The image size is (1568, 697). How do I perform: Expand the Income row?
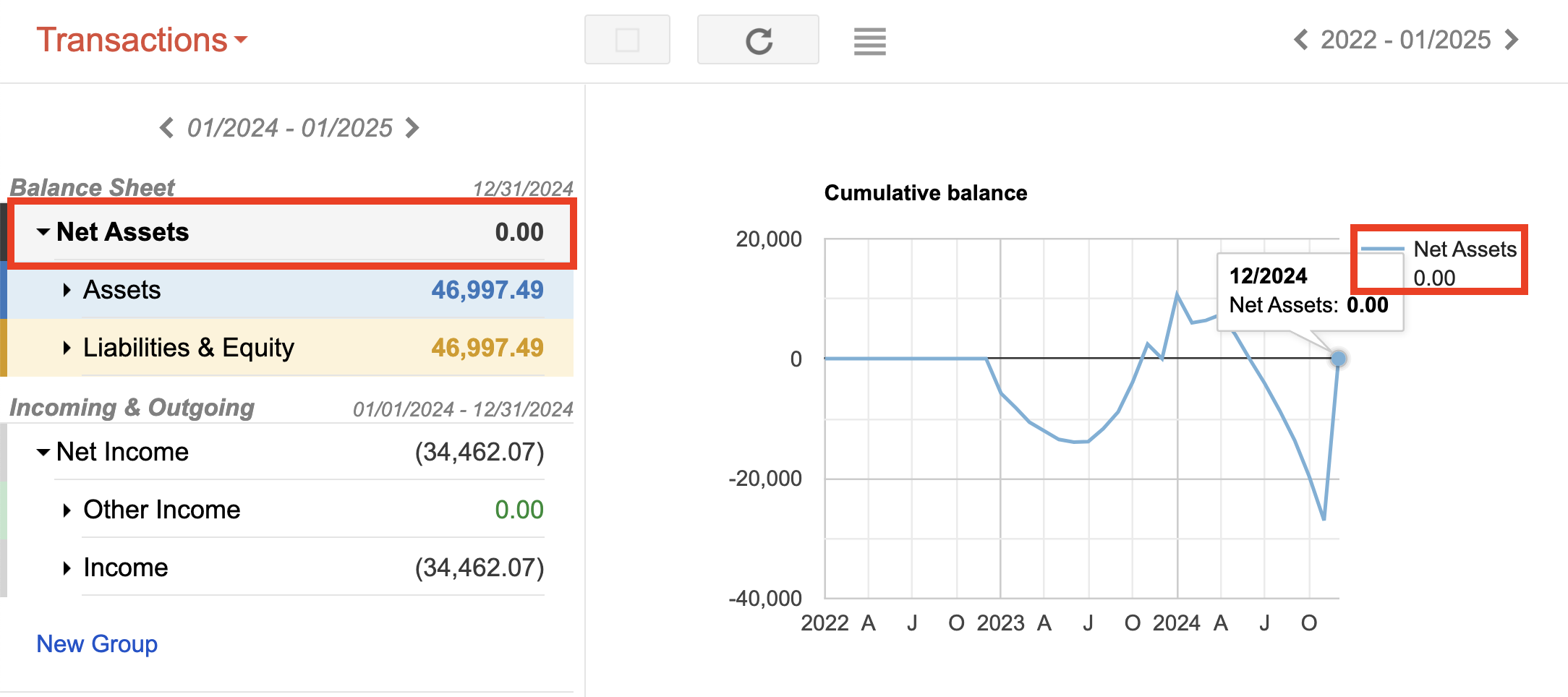click(67, 568)
